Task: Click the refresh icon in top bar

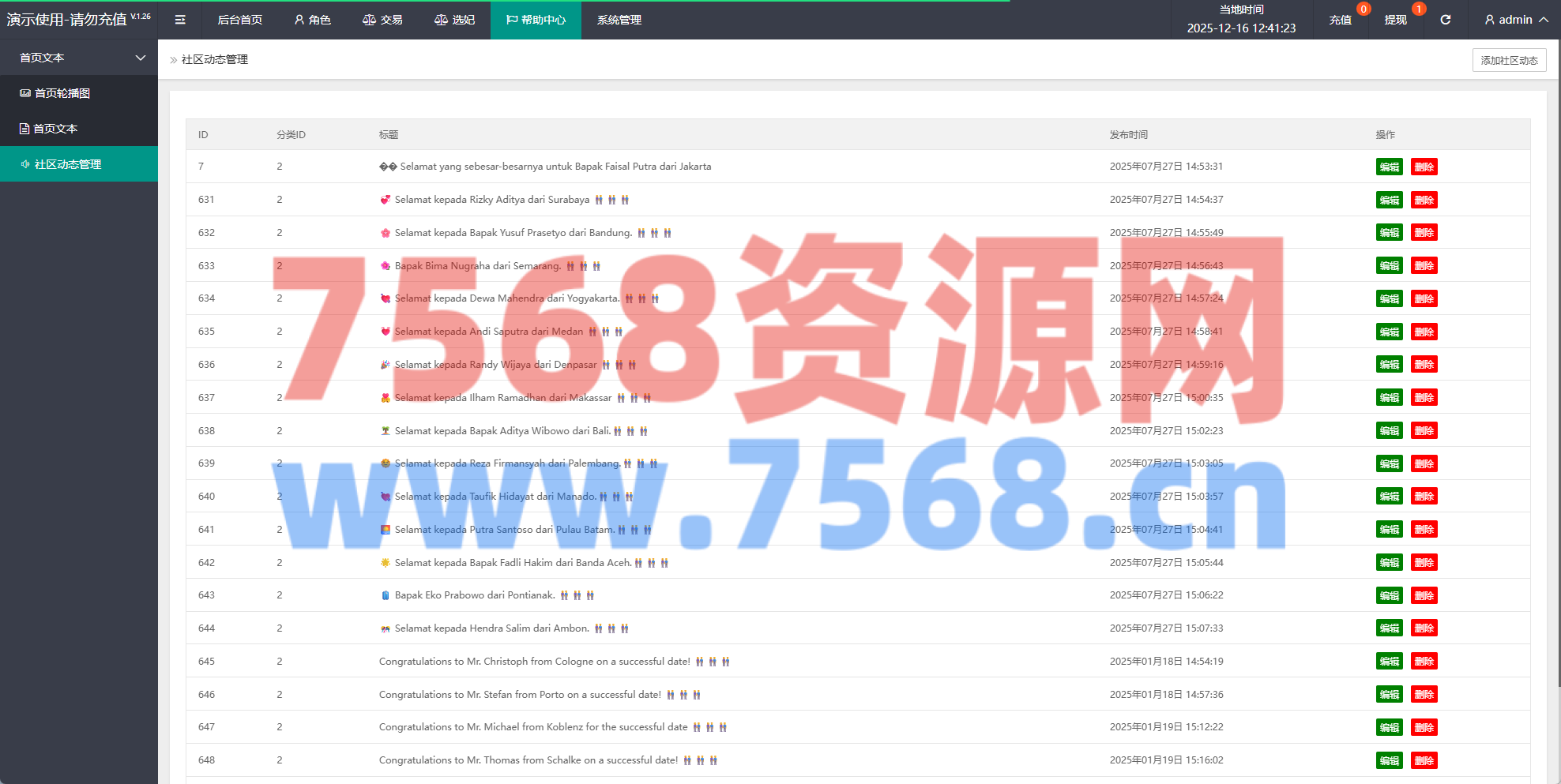Action: pyautogui.click(x=1445, y=20)
